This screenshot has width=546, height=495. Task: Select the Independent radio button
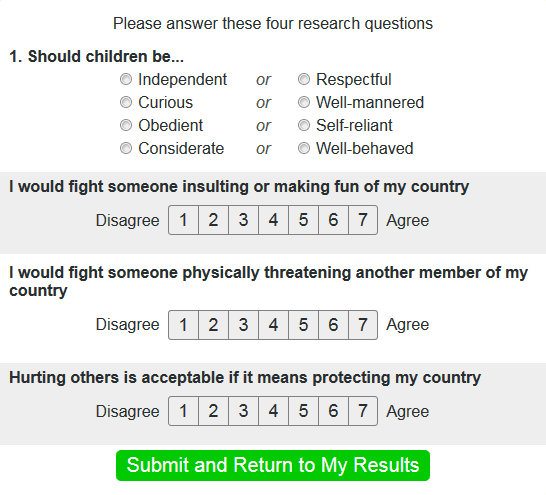[x=126, y=79]
